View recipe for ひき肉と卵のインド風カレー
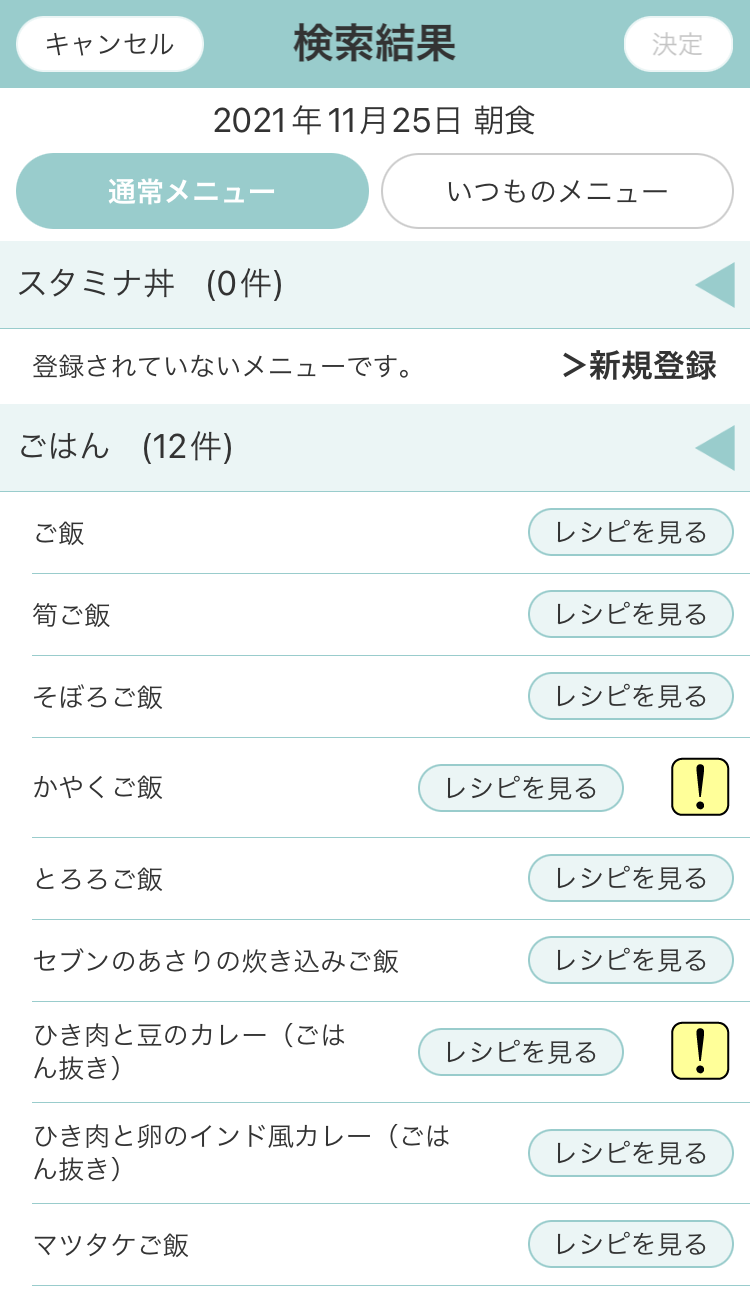This screenshot has height=1294, width=750. coord(630,1153)
